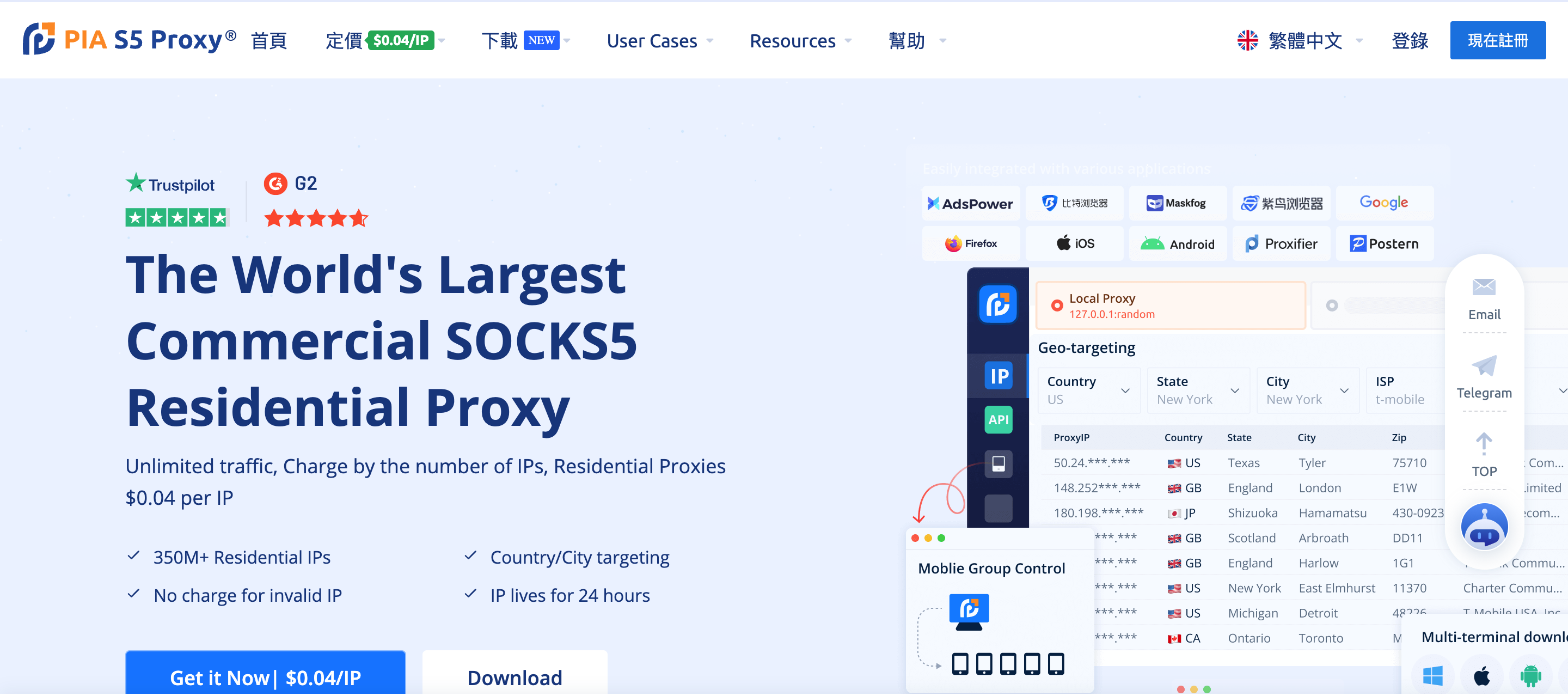Image resolution: width=1568 pixels, height=696 pixels.
Task: Open the Country US dropdown
Action: 1089,390
